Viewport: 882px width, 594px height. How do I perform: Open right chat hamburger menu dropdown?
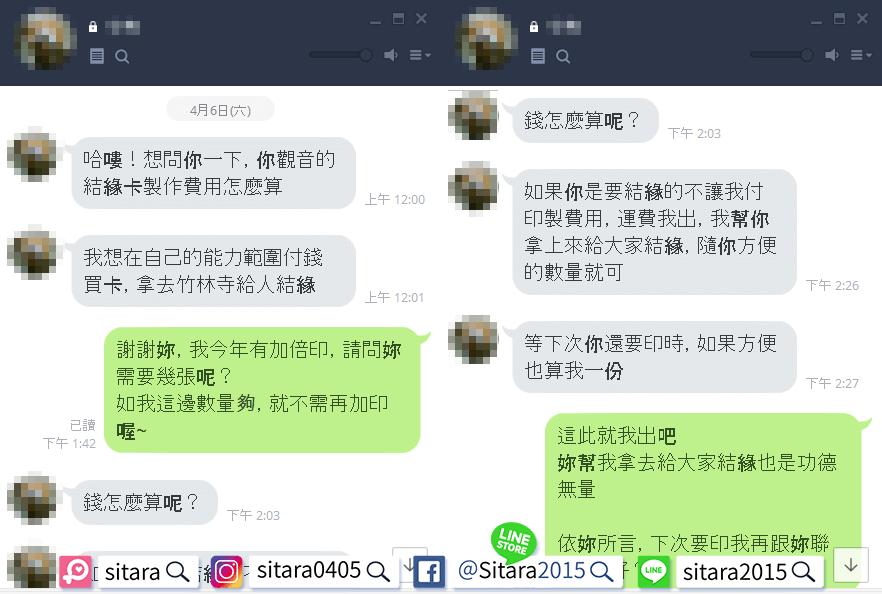[861, 55]
